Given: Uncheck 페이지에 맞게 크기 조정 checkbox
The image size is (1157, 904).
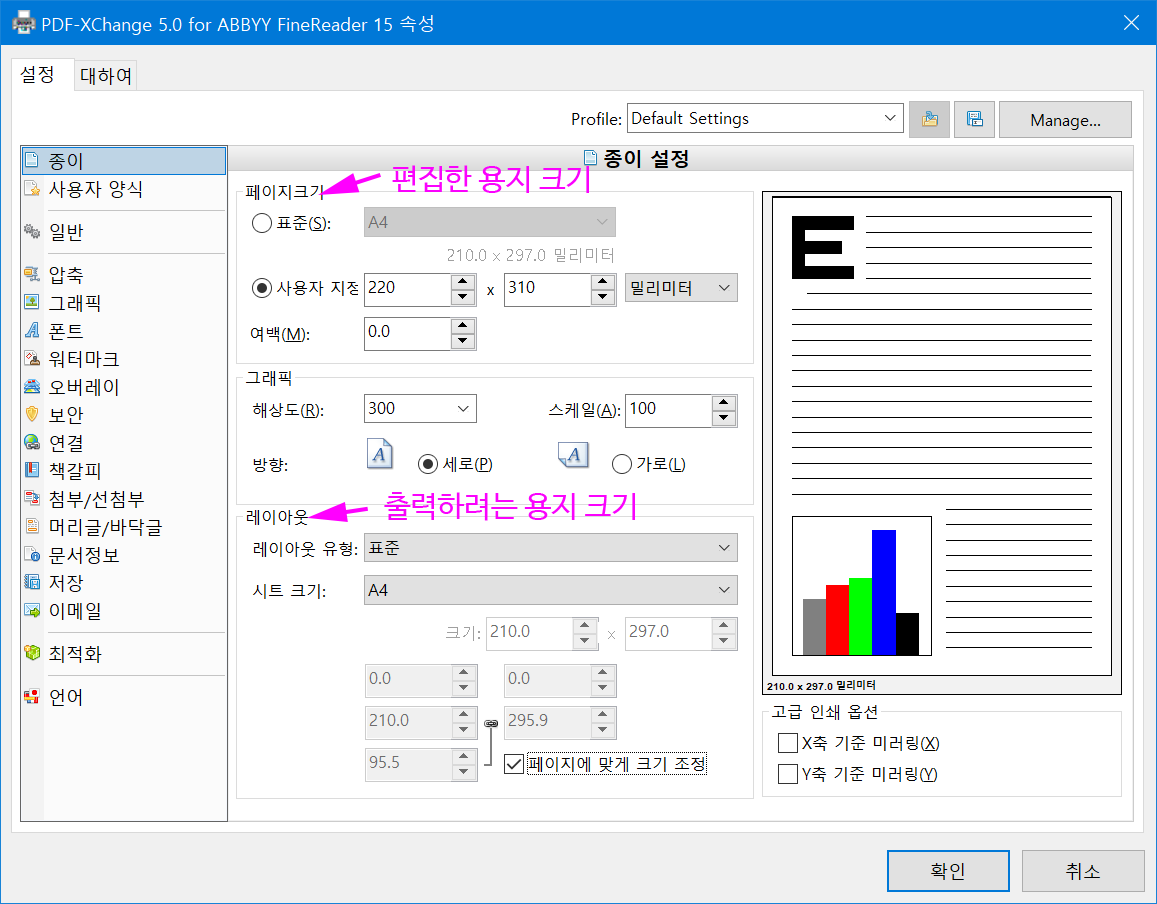Looking at the screenshot, I should click(514, 765).
